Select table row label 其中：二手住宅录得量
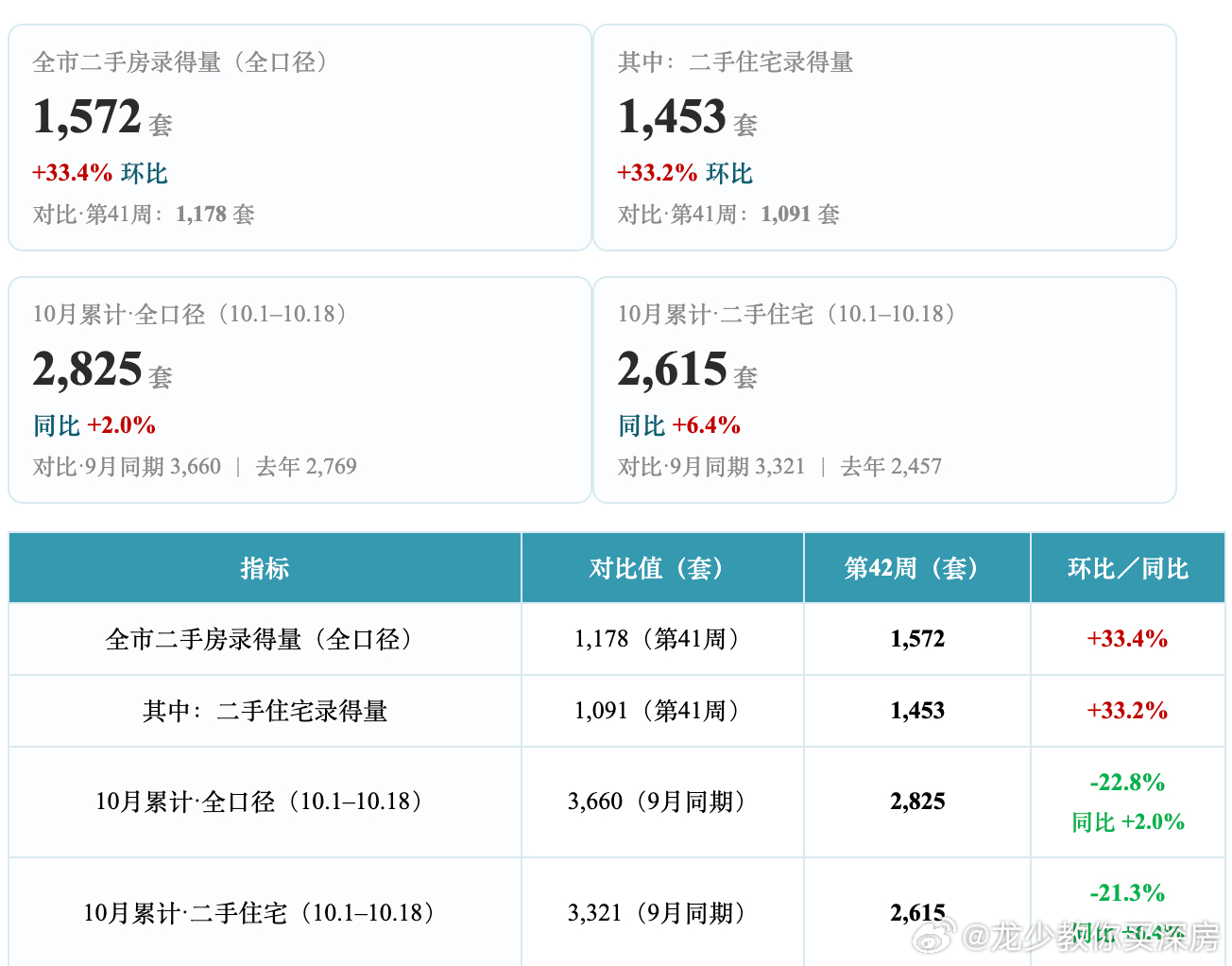This screenshot has height=966, width=1232. [x=265, y=712]
